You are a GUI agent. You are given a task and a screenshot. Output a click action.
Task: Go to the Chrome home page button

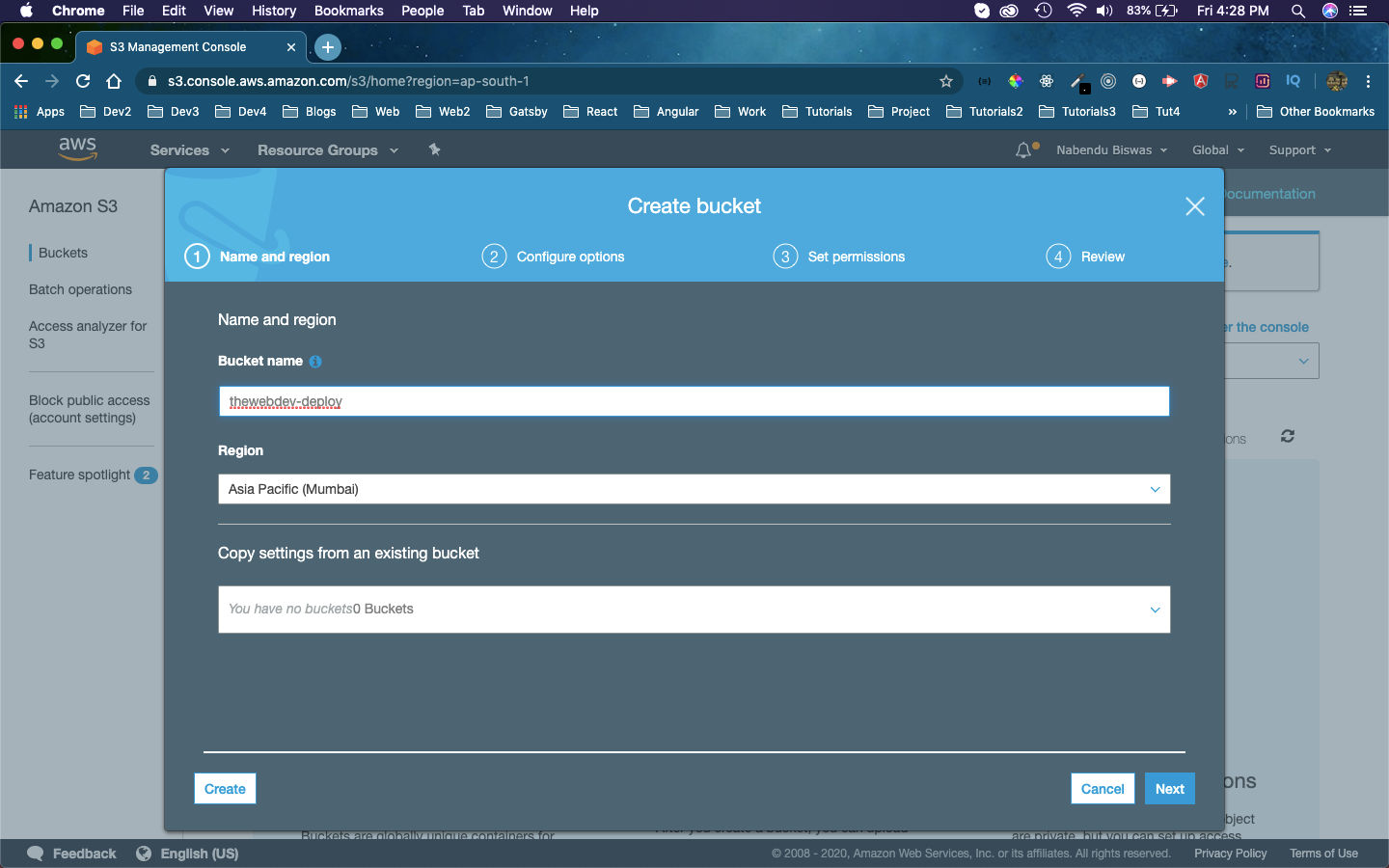click(114, 81)
